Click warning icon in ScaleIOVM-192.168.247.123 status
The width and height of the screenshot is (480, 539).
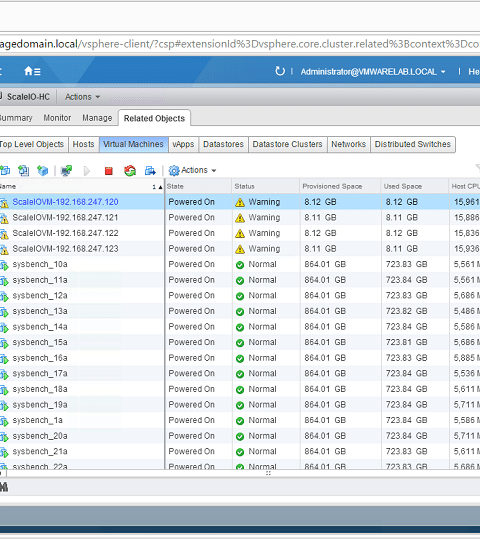click(x=240, y=249)
